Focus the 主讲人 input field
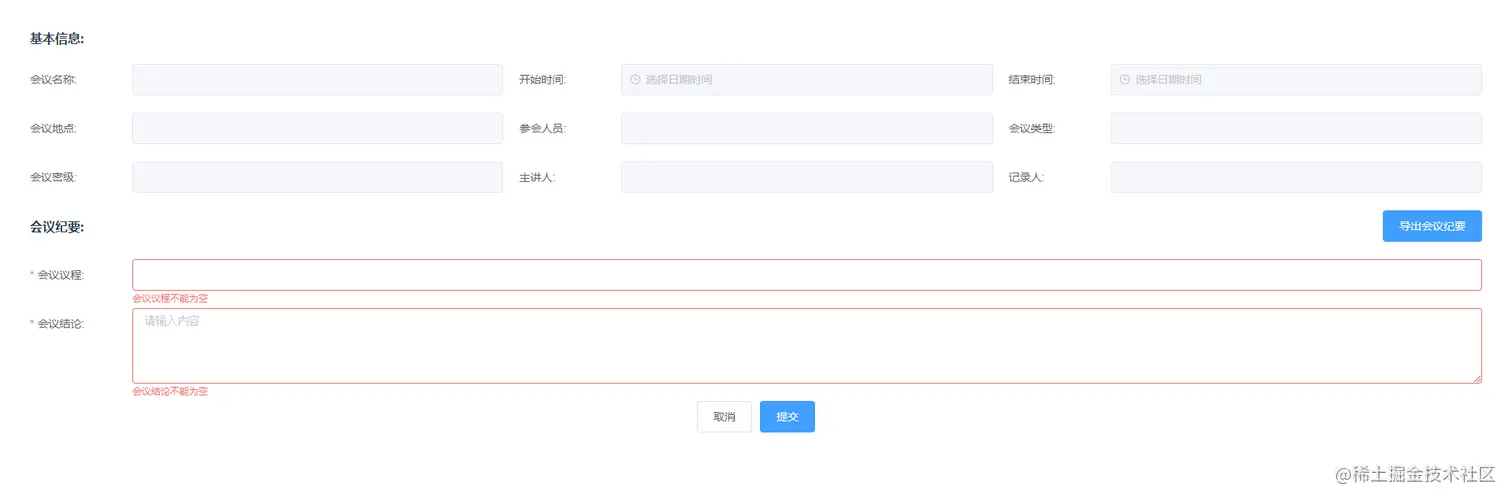The height and width of the screenshot is (501, 1512). coord(806,177)
